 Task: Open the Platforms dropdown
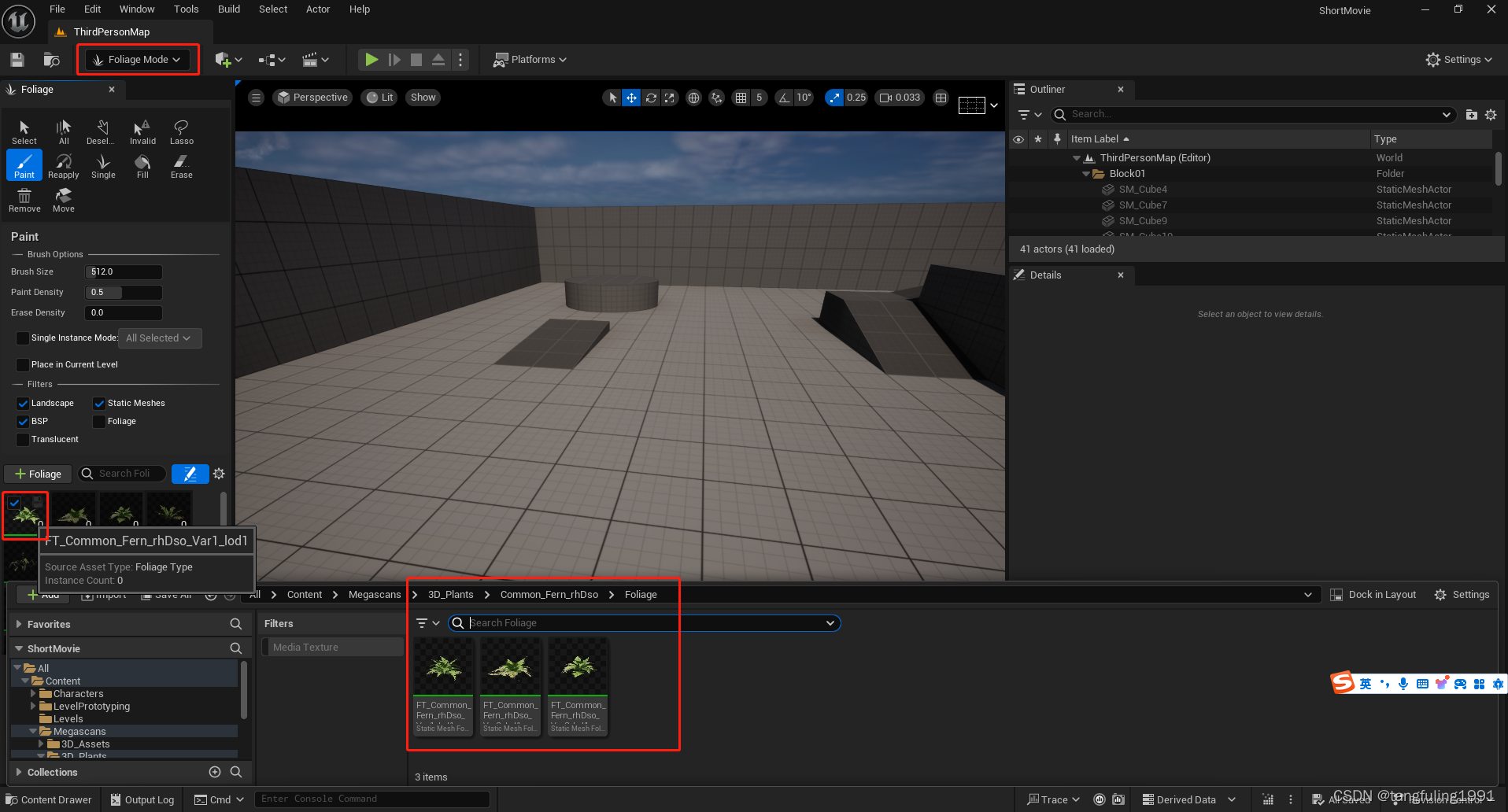coord(530,60)
